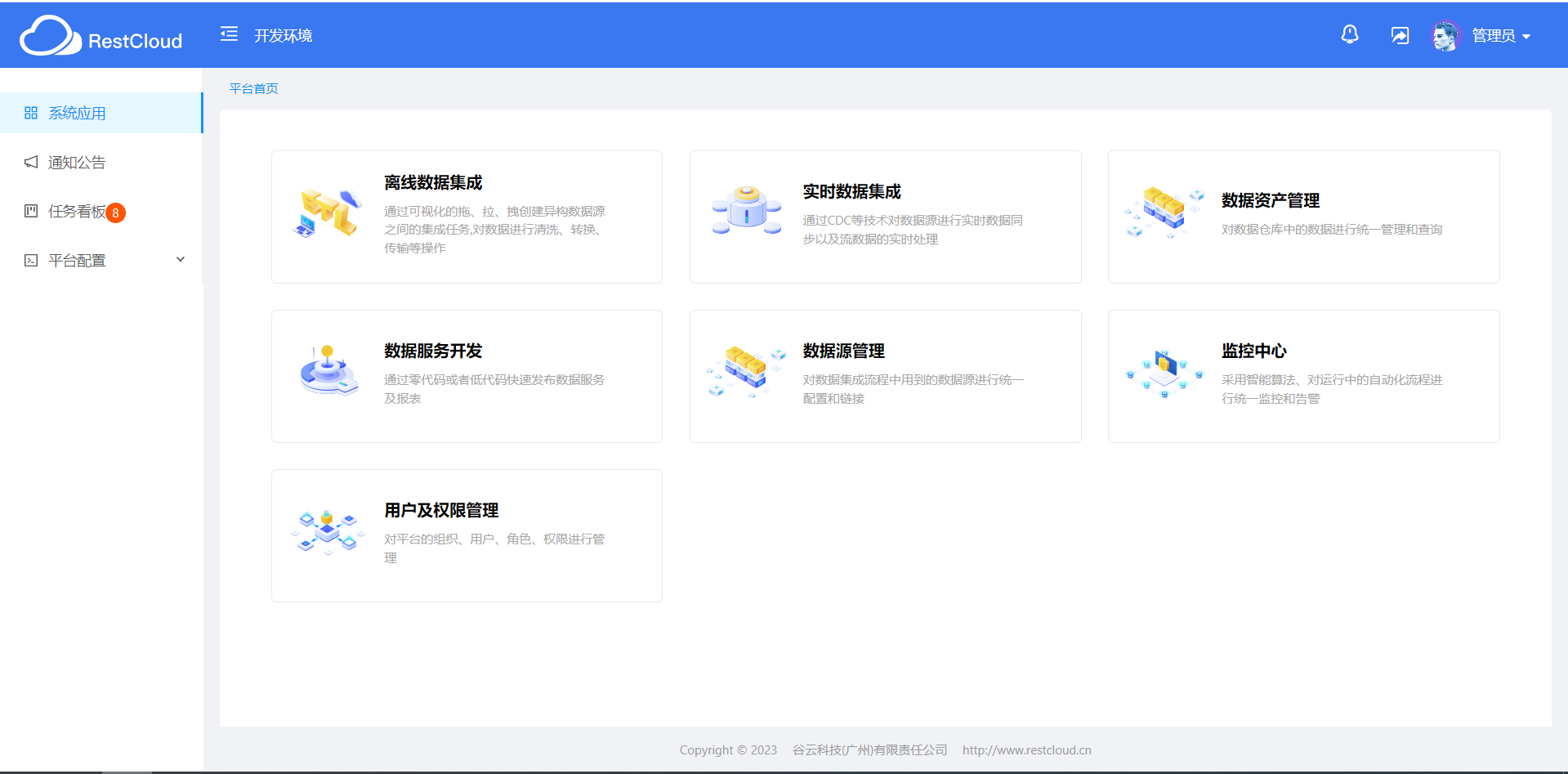Click the 用户及权限管理 description text
The width and height of the screenshot is (1568, 774).
[x=495, y=548]
